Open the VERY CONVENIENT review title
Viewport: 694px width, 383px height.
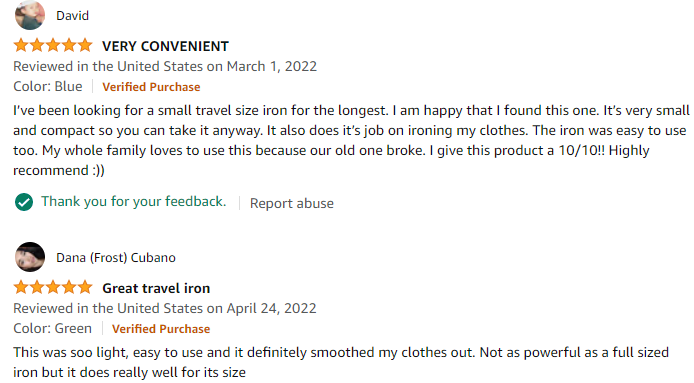pos(166,46)
